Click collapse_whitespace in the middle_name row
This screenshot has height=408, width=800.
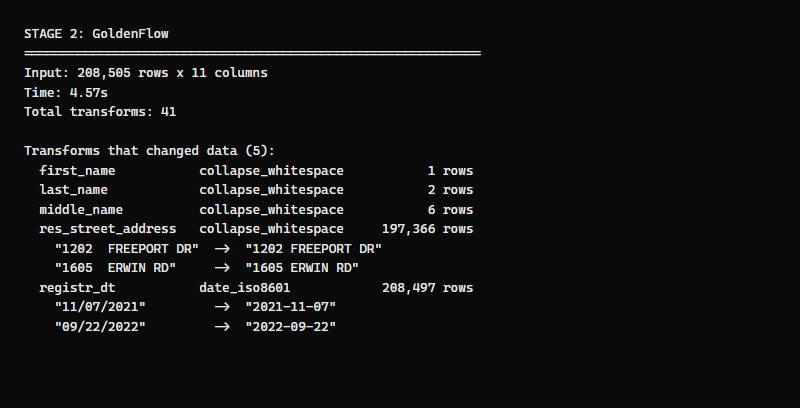pyautogui.click(x=271, y=209)
